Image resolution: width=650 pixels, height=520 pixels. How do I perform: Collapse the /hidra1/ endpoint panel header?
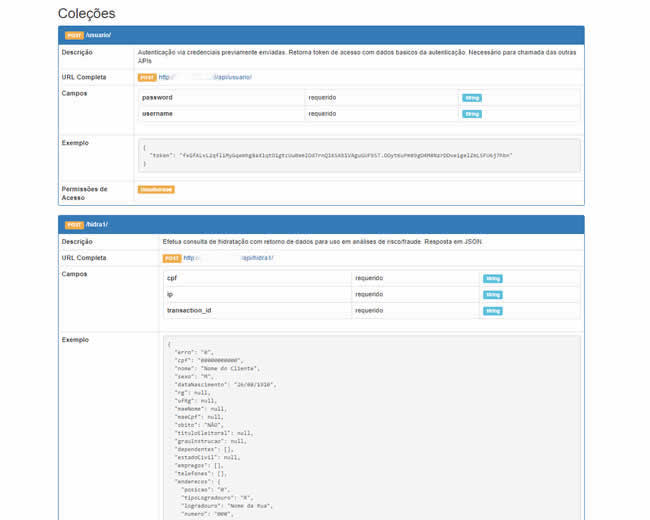[x=320, y=225]
